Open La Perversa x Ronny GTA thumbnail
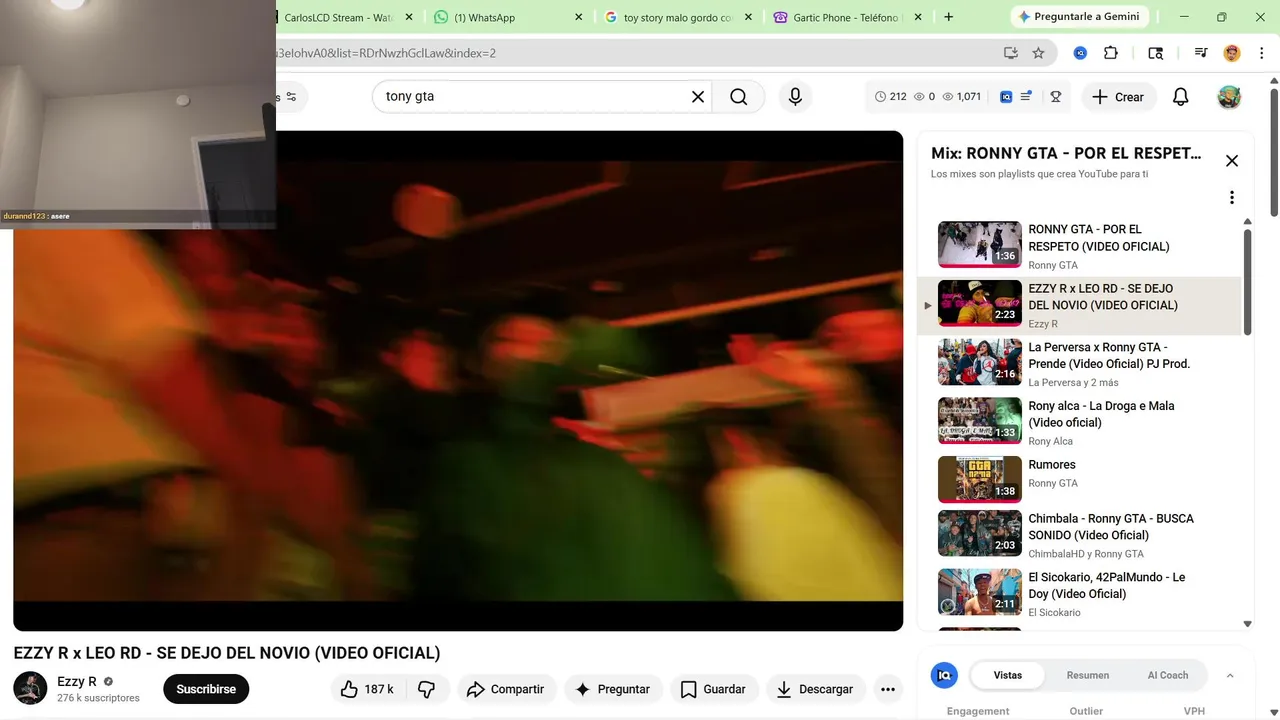Image resolution: width=1280 pixels, height=720 pixels. 979,362
